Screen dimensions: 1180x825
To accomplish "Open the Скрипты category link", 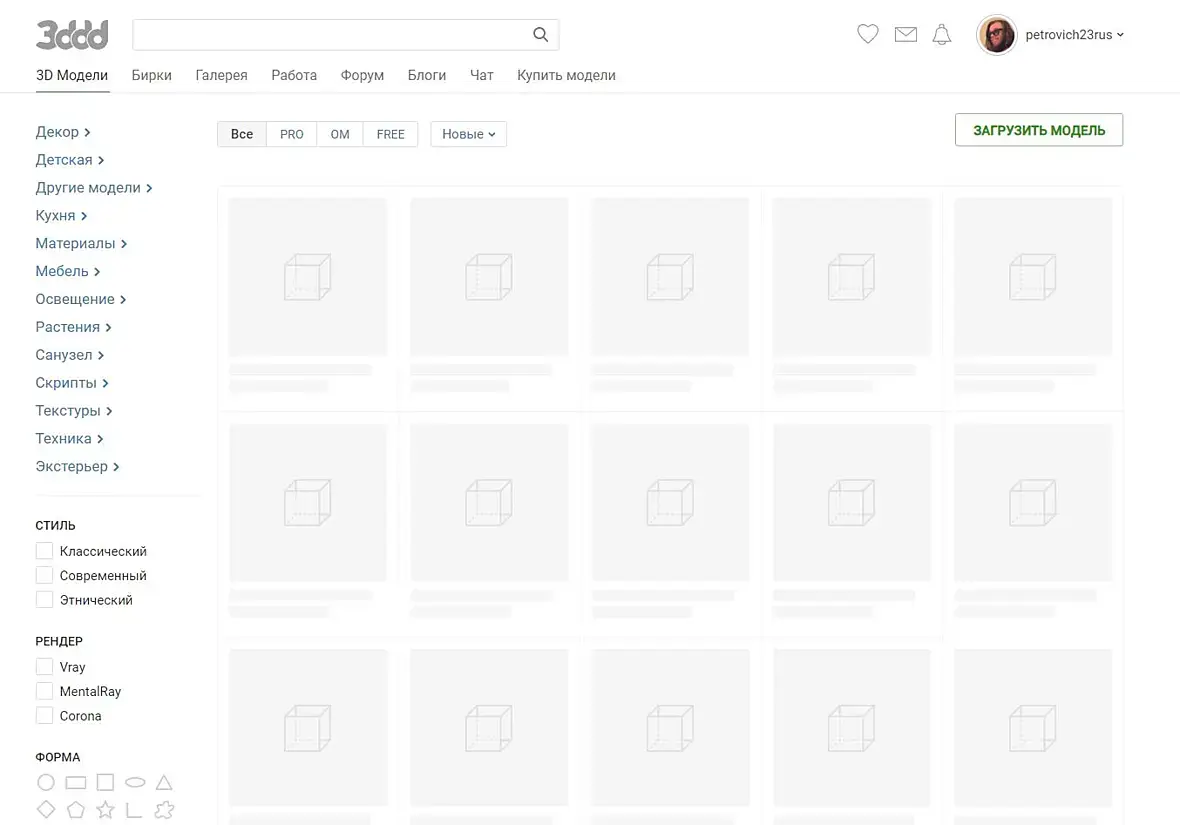I will [x=72, y=382].
